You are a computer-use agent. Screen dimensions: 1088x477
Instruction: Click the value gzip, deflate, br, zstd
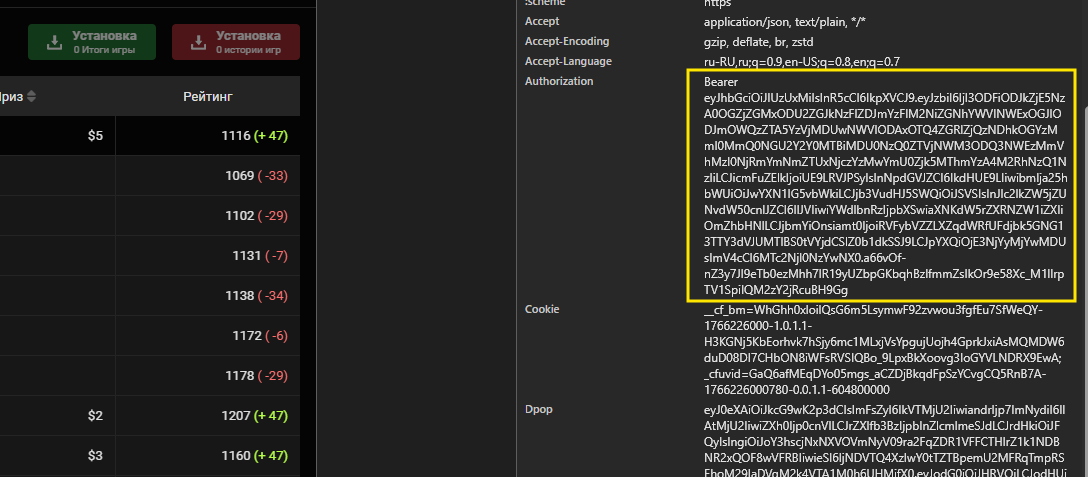(x=758, y=42)
